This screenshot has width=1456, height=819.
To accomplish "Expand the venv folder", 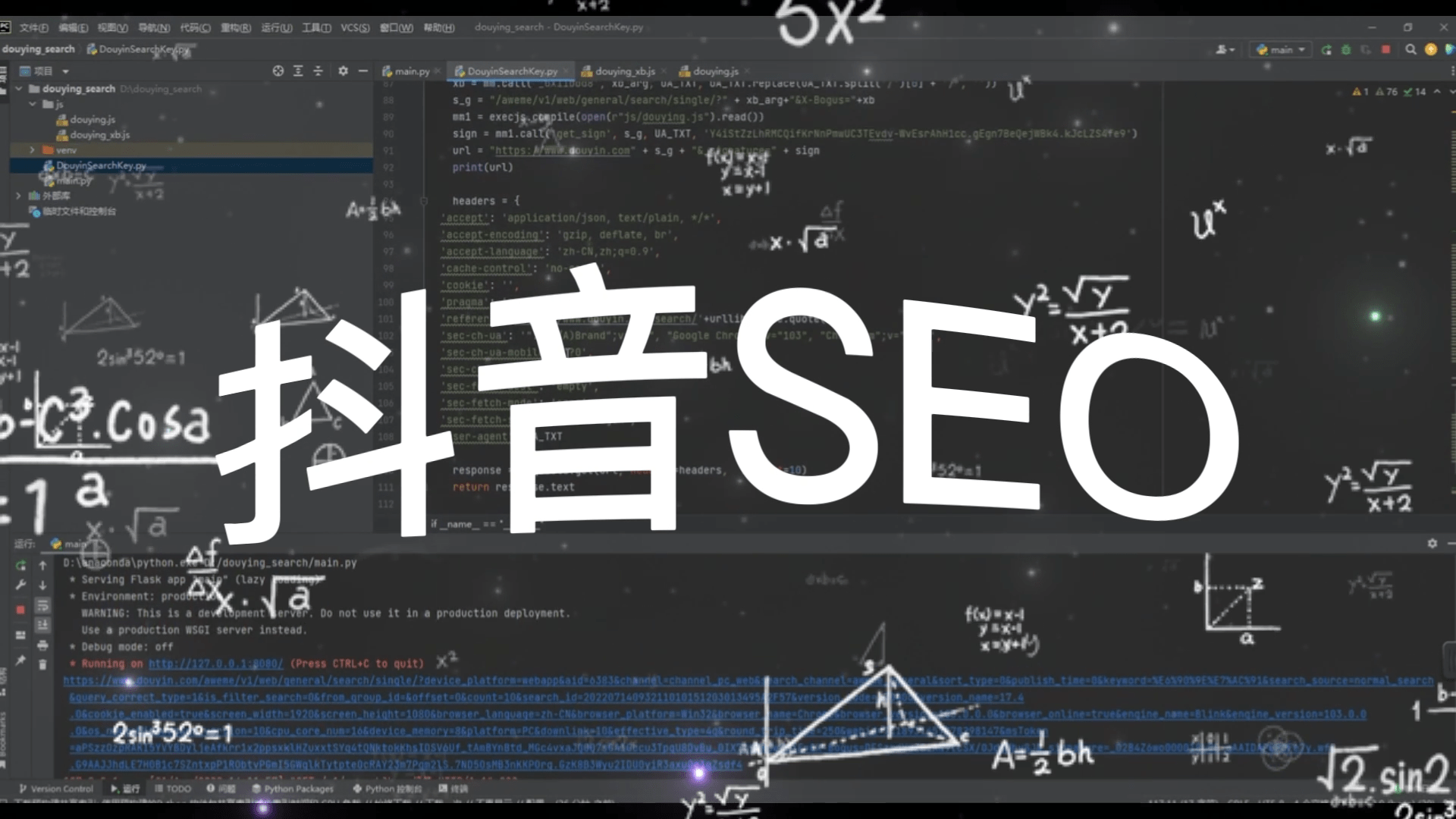I will coord(33,150).
